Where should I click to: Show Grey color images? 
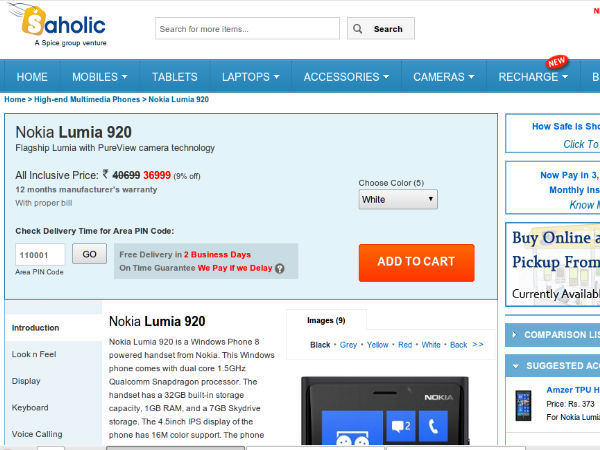pyautogui.click(x=348, y=345)
